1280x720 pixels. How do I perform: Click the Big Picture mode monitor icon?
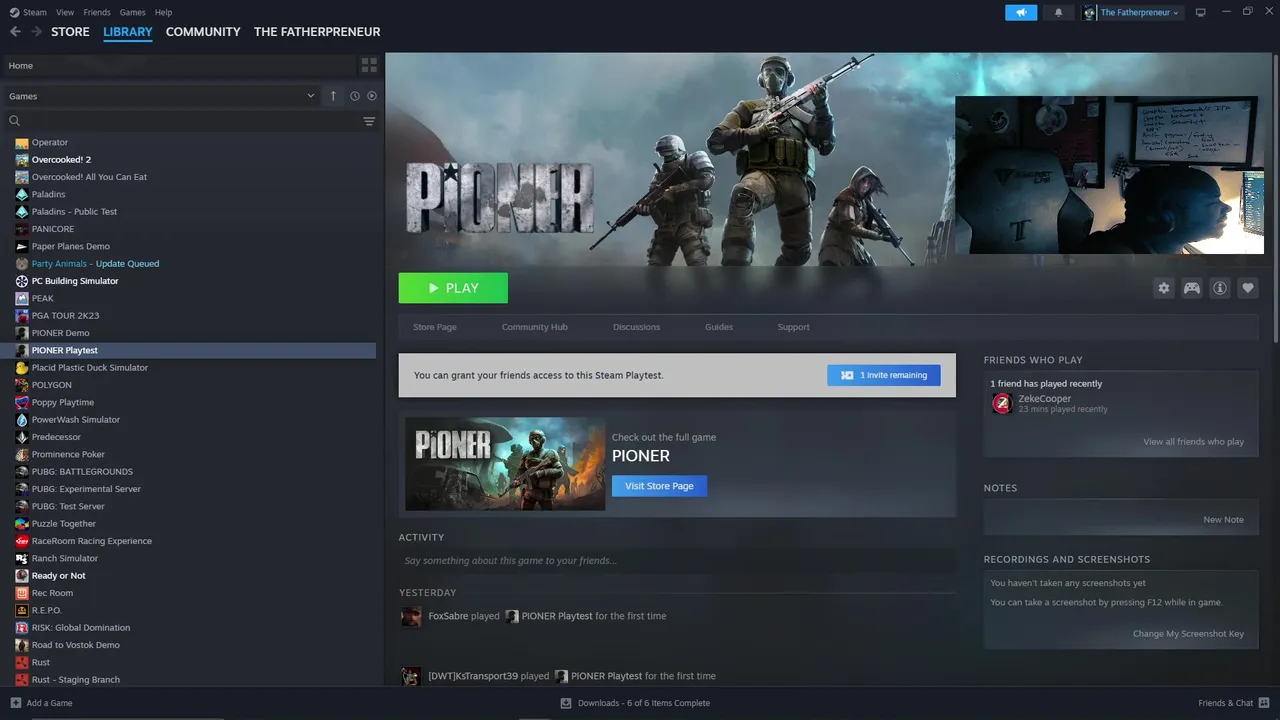[1201, 13]
